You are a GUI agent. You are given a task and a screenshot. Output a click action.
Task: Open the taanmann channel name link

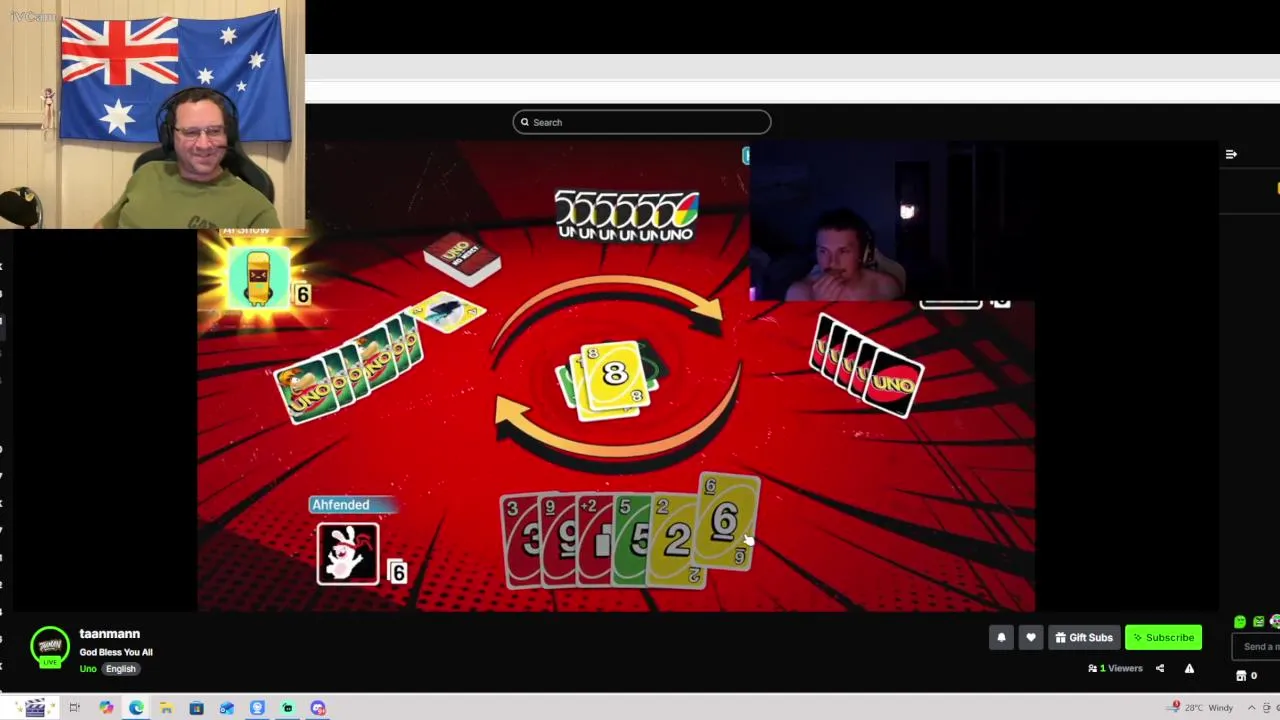(110, 634)
